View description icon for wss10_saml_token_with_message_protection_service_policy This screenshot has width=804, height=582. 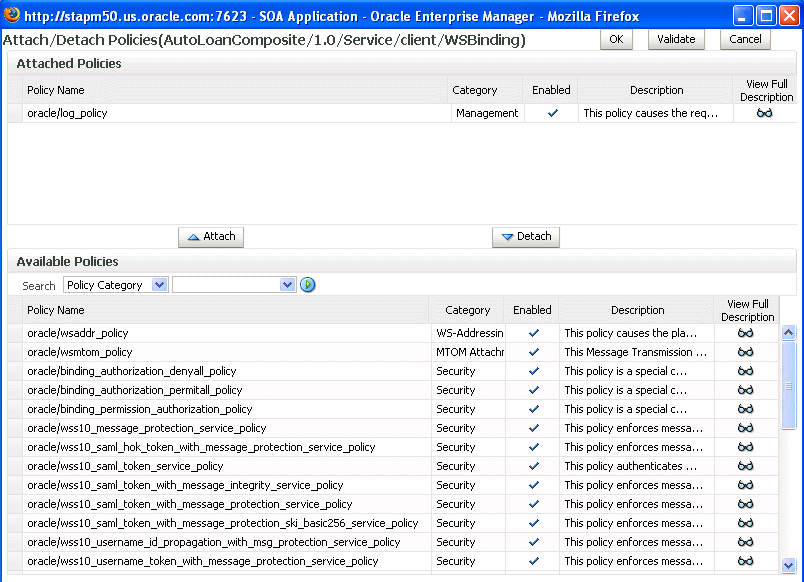(745, 504)
